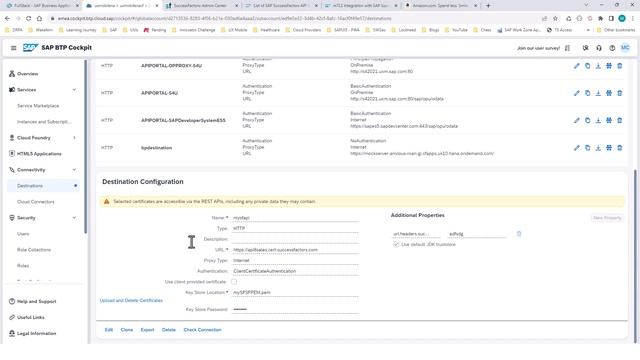Open the hamburger navigation menu
Screen dimensions: 640x360
coord(13,48)
